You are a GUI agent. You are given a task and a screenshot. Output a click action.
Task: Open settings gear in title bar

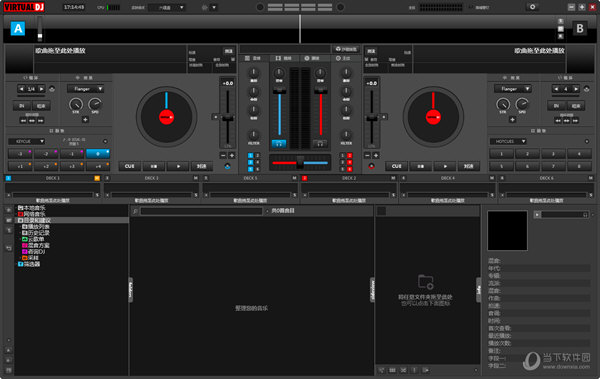(532, 7)
